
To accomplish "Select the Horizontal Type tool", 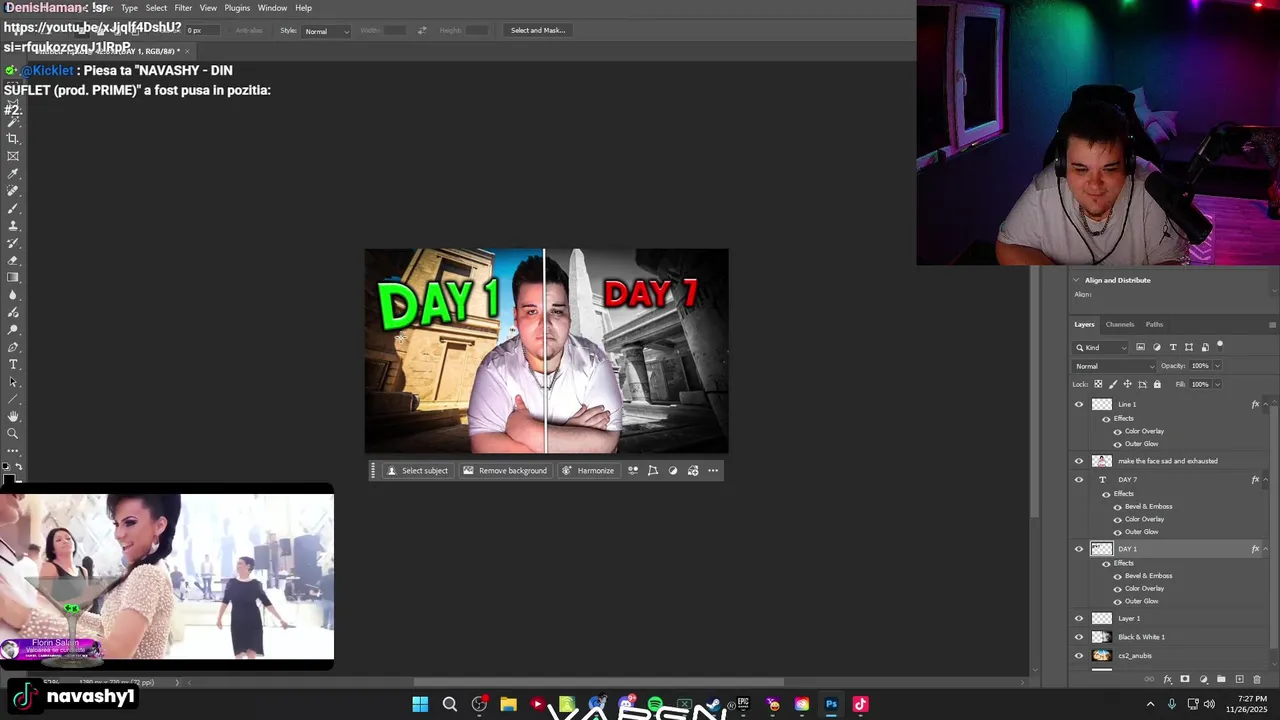I will coord(13,364).
